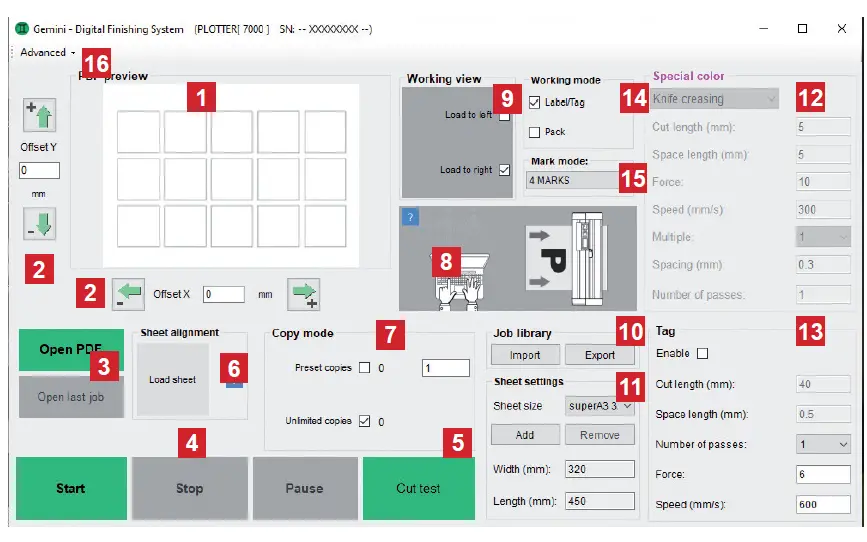Viewport: 867px width, 542px height.
Task: Maximize the Gemini window
Action: tap(802, 29)
